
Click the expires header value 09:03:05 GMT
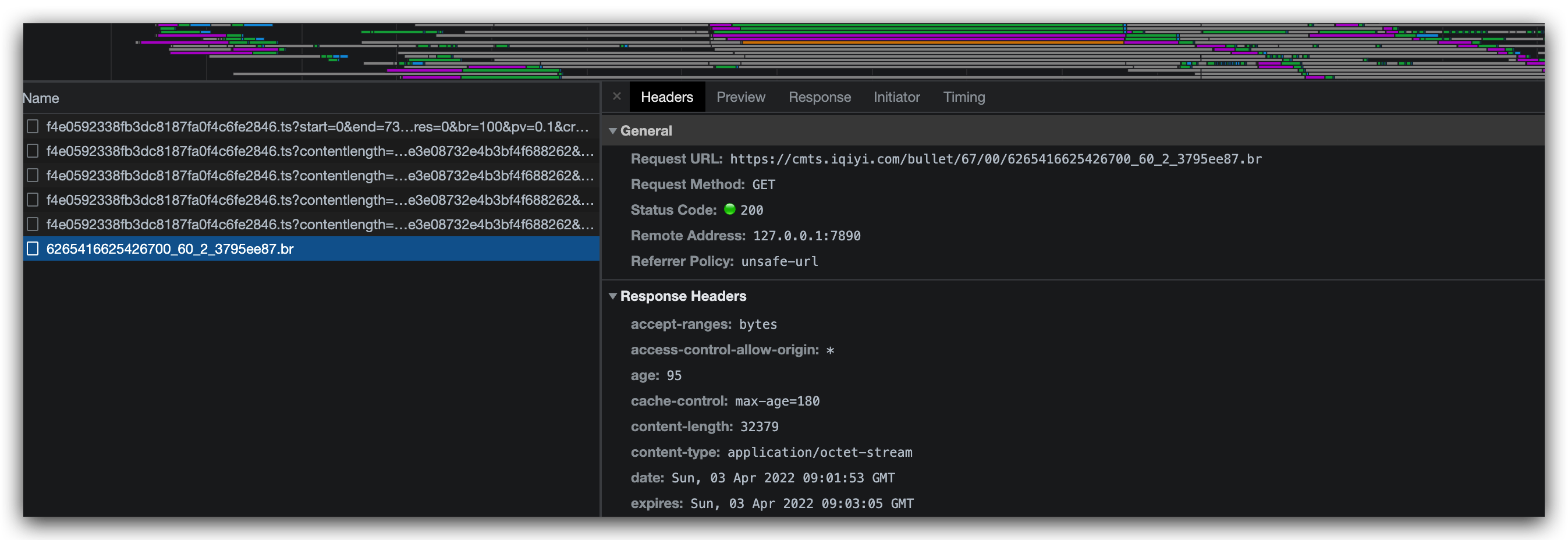tap(801, 503)
